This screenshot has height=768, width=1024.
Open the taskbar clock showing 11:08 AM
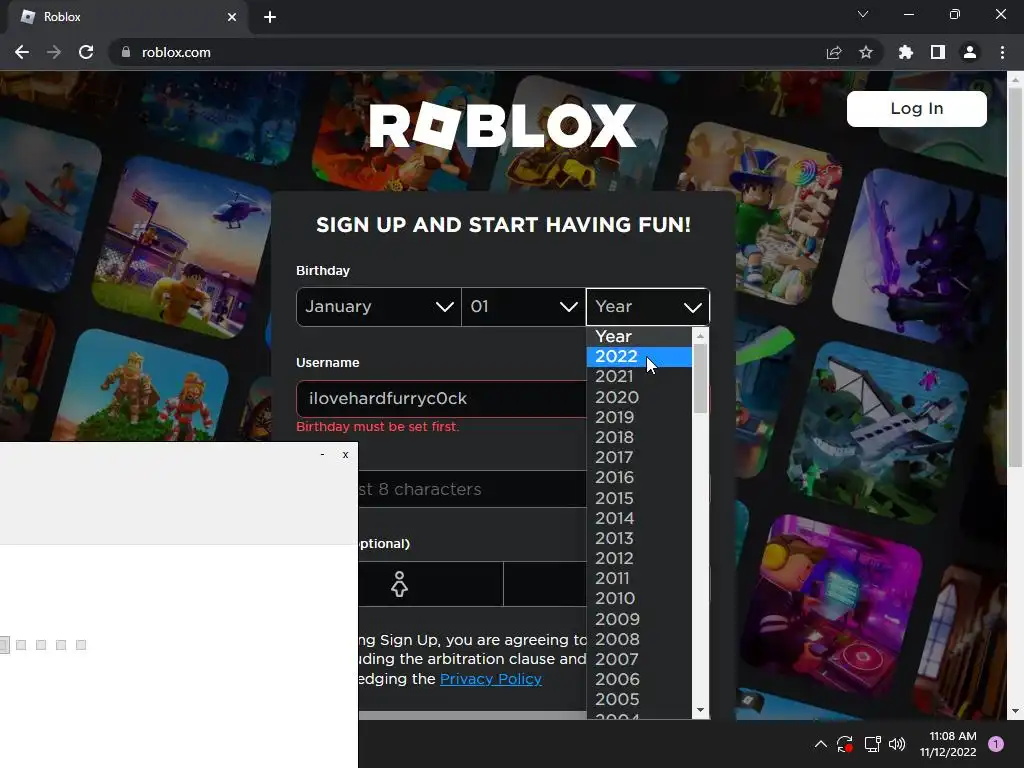(948, 744)
